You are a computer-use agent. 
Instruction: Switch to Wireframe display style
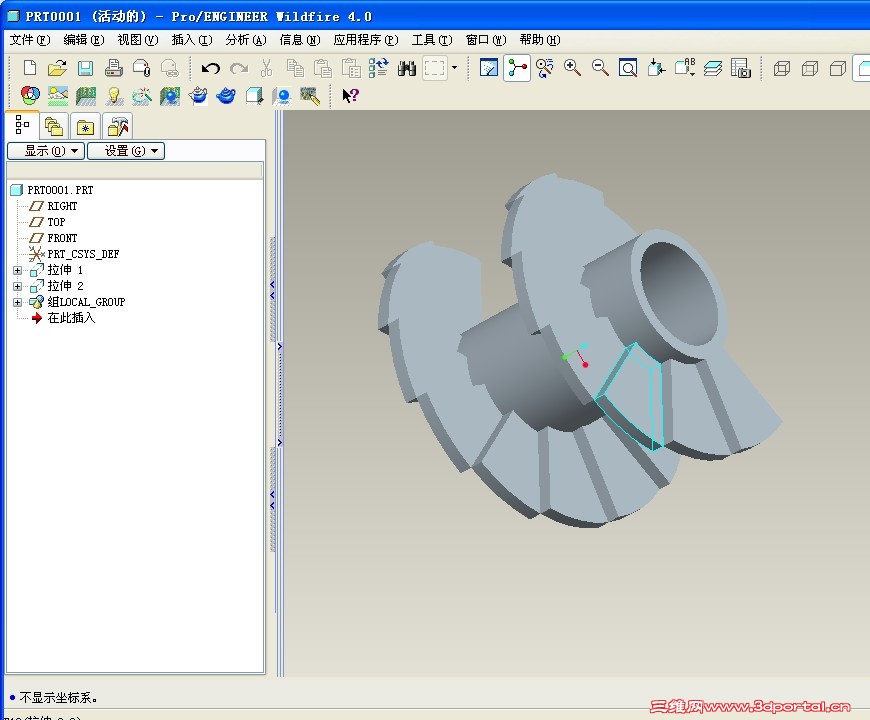tap(782, 68)
